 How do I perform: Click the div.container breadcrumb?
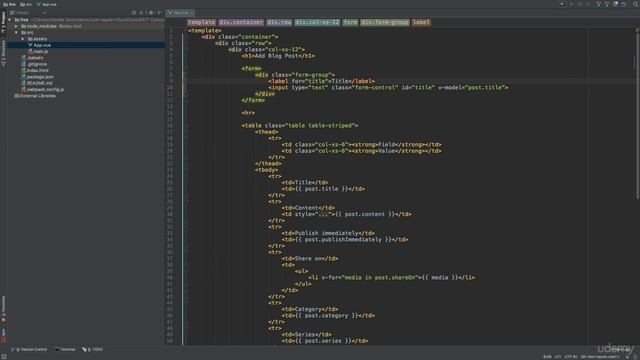coord(241,22)
